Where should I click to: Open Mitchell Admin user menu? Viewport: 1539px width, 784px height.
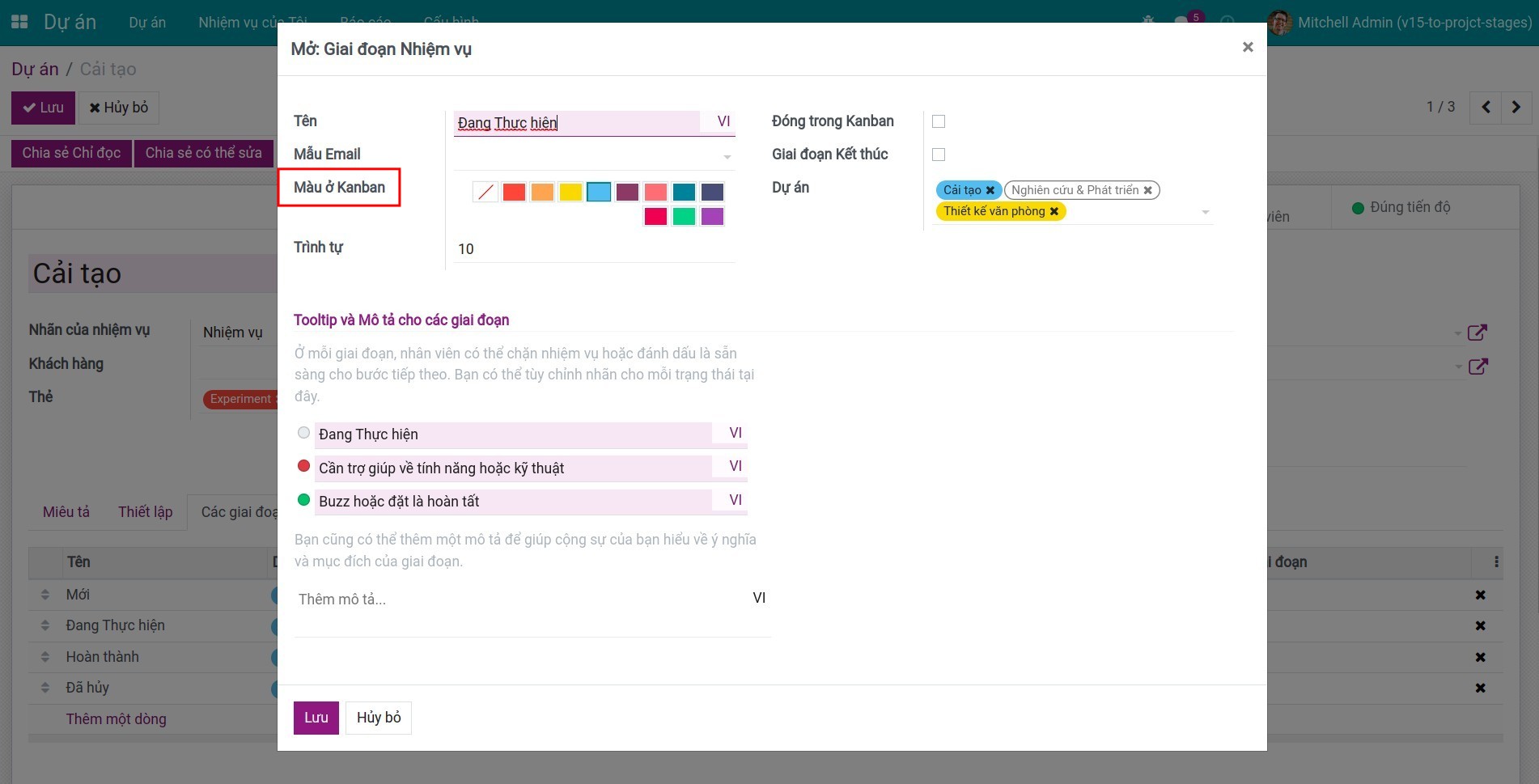[1400, 23]
